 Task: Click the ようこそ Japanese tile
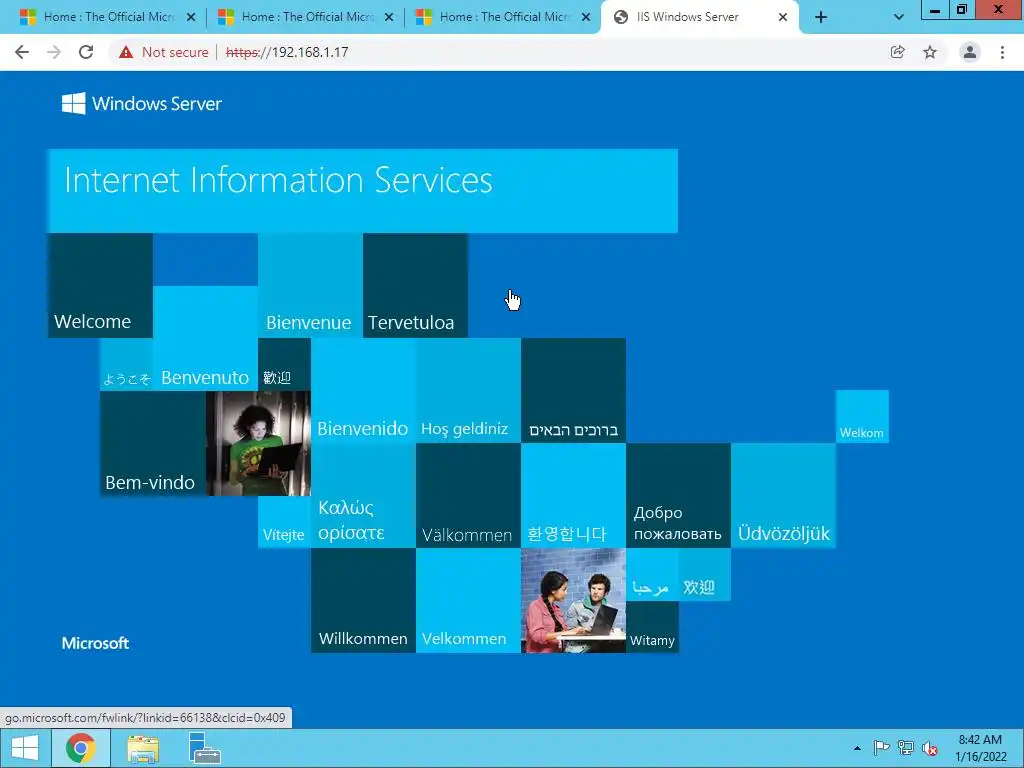126,364
